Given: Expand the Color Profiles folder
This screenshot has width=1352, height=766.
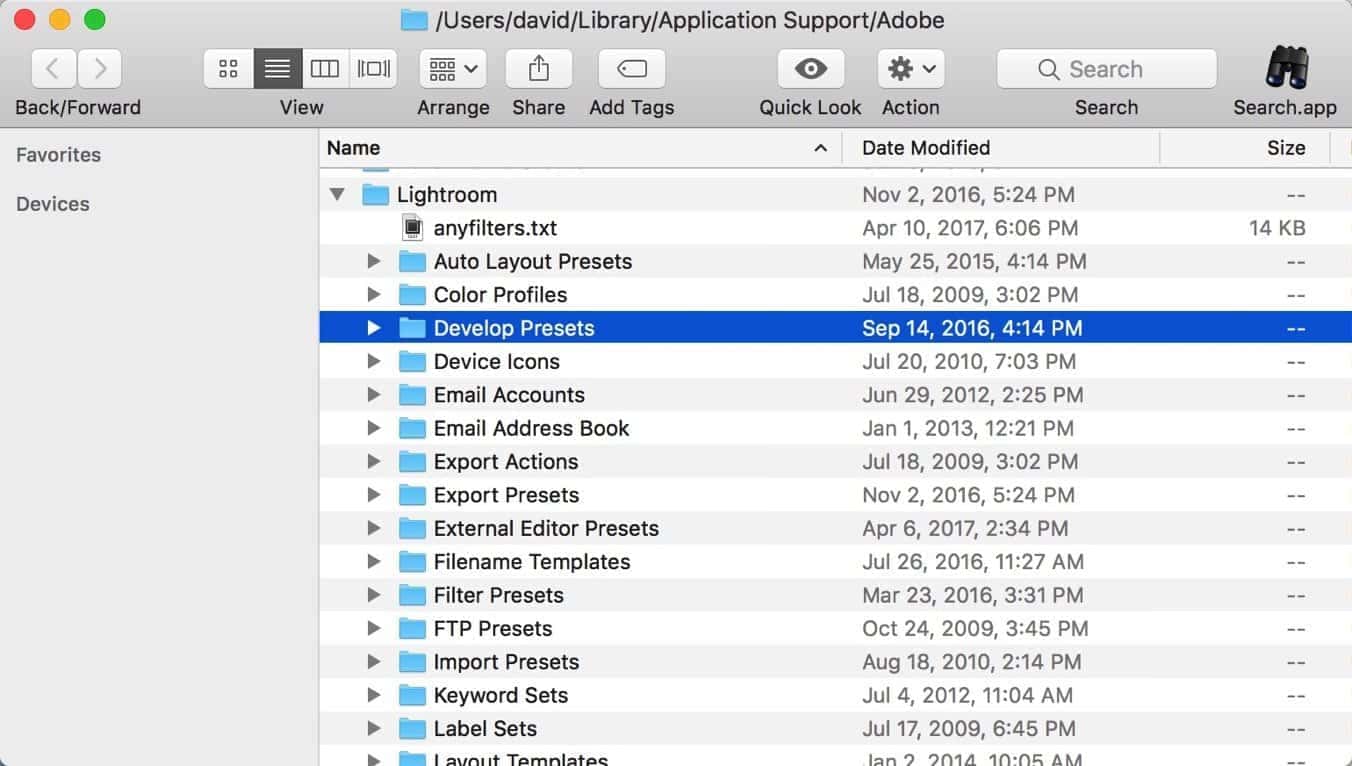Looking at the screenshot, I should (x=374, y=294).
